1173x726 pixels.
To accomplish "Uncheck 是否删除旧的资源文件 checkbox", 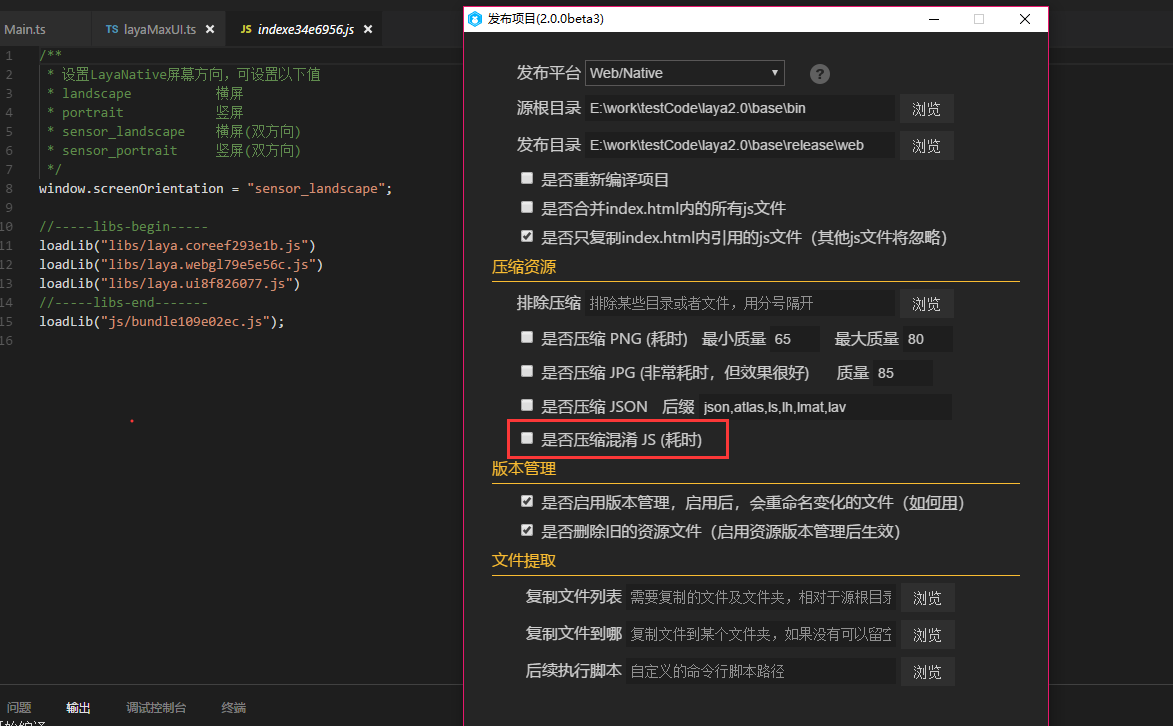I will (527, 531).
